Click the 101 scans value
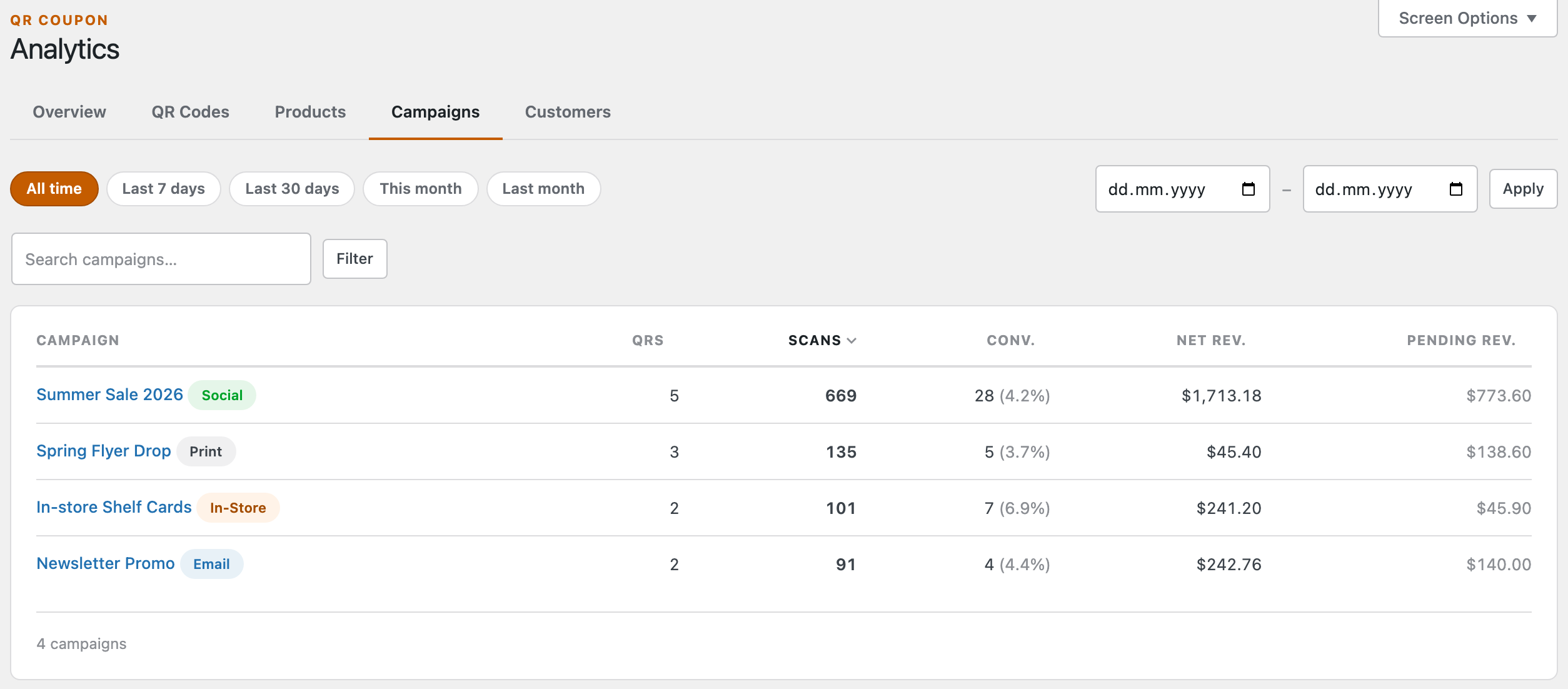1568x689 pixels. (841, 508)
